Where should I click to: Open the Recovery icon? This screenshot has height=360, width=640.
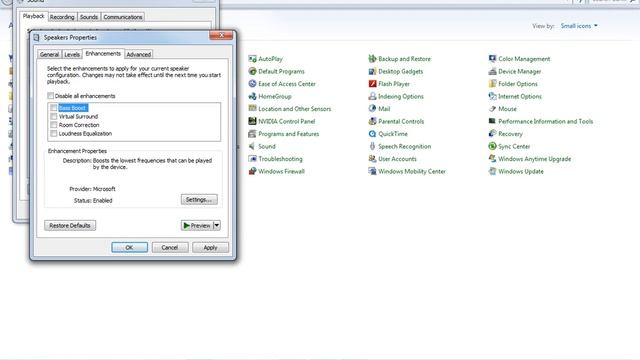pos(492,134)
